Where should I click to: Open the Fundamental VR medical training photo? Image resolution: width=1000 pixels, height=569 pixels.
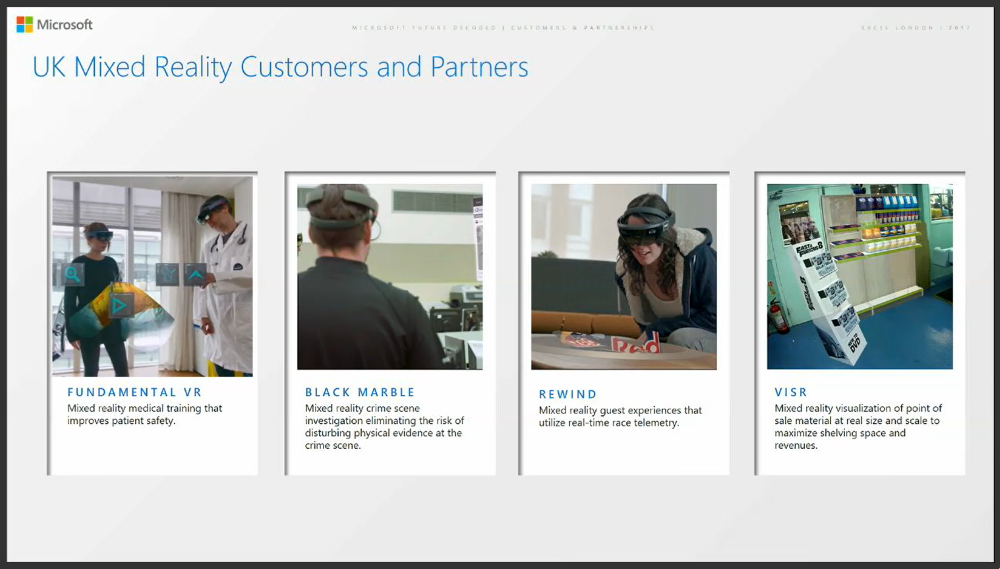pyautogui.click(x=152, y=277)
